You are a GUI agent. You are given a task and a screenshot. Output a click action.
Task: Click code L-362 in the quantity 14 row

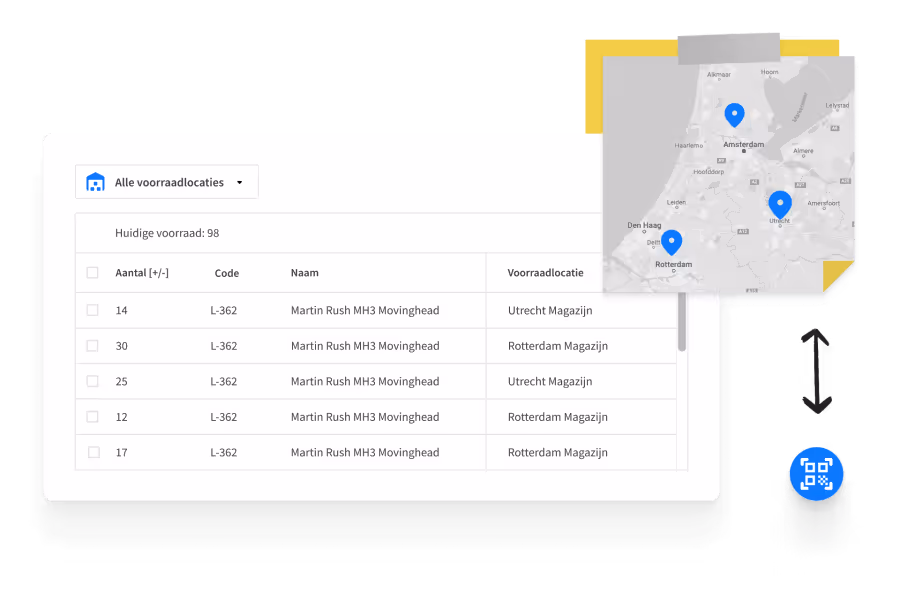(x=223, y=311)
